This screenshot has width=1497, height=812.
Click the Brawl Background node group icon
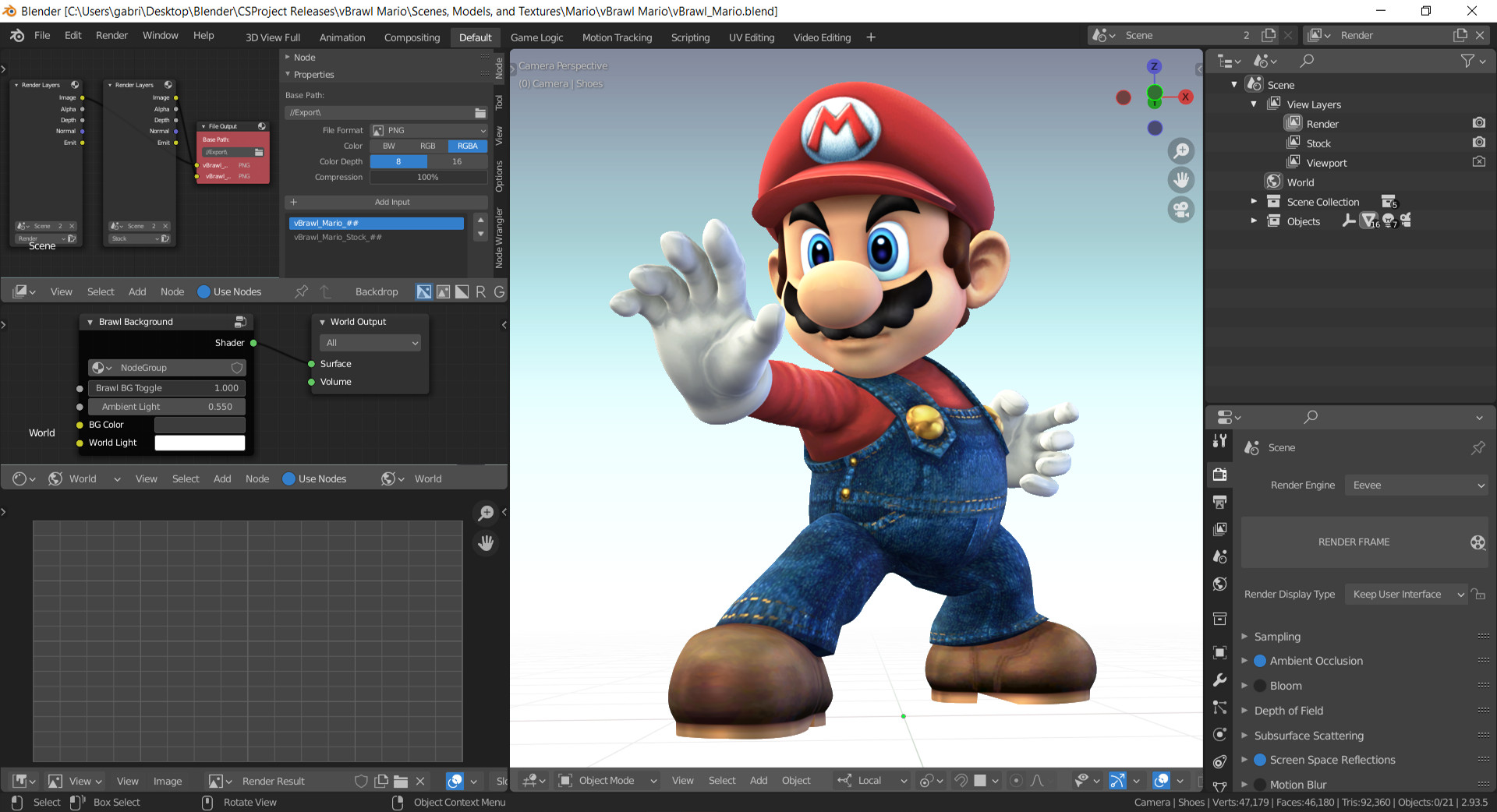(240, 322)
